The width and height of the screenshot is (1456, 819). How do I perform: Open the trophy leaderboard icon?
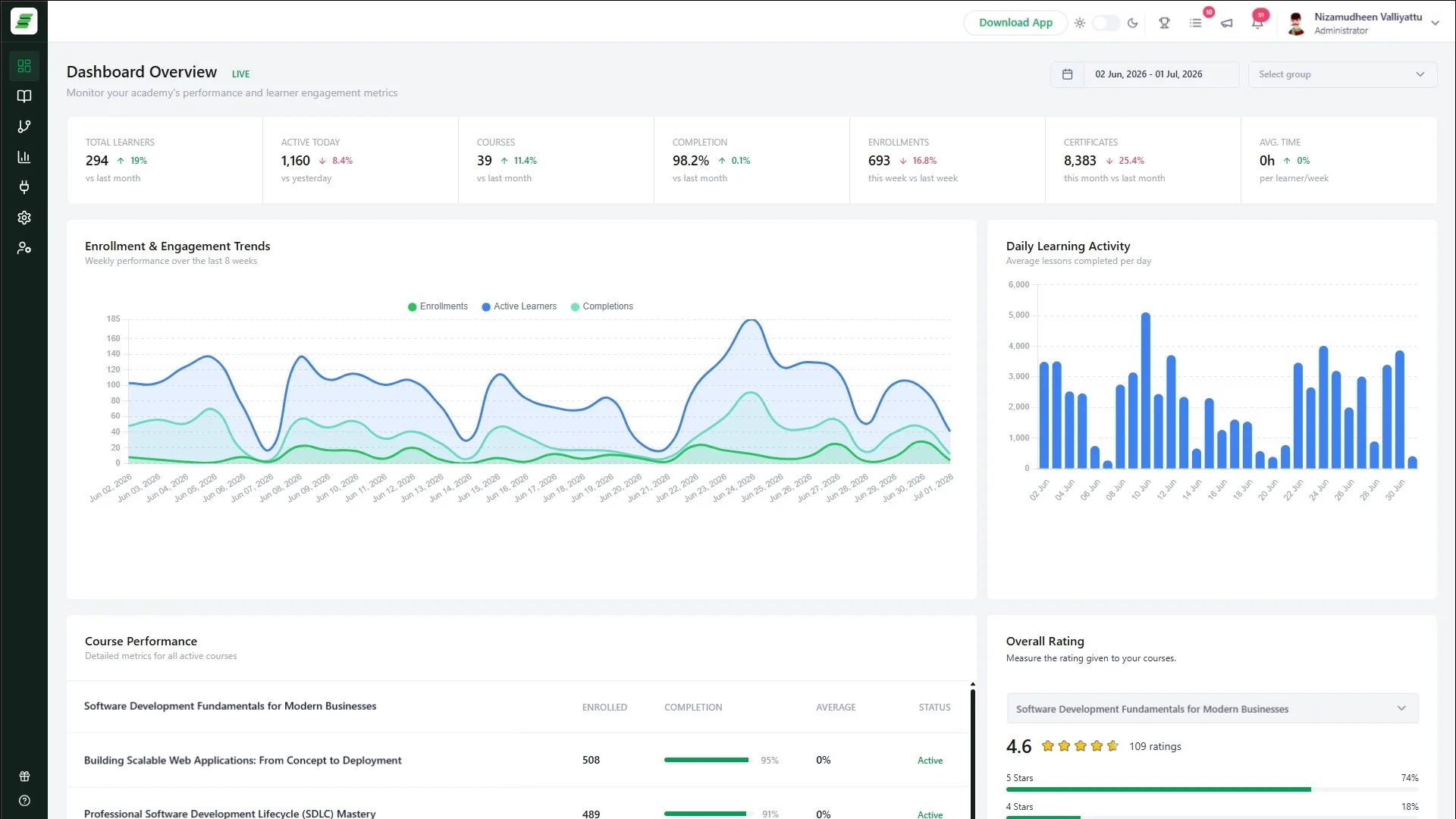tap(1164, 23)
